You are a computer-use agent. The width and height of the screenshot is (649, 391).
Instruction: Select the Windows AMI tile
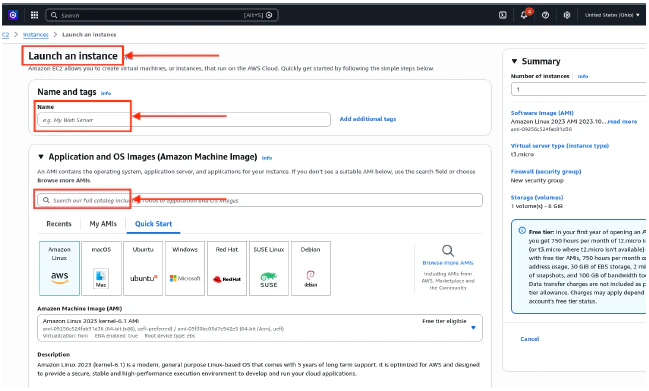pos(185,269)
